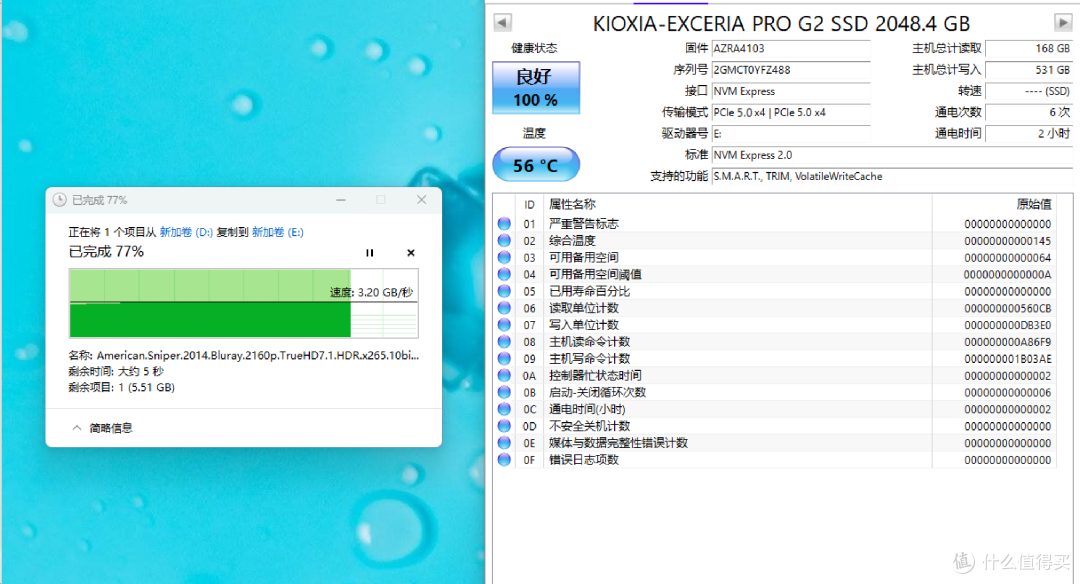1080x584 pixels.
Task: Select the 严重警告标志 attribute name
Action: [583, 224]
